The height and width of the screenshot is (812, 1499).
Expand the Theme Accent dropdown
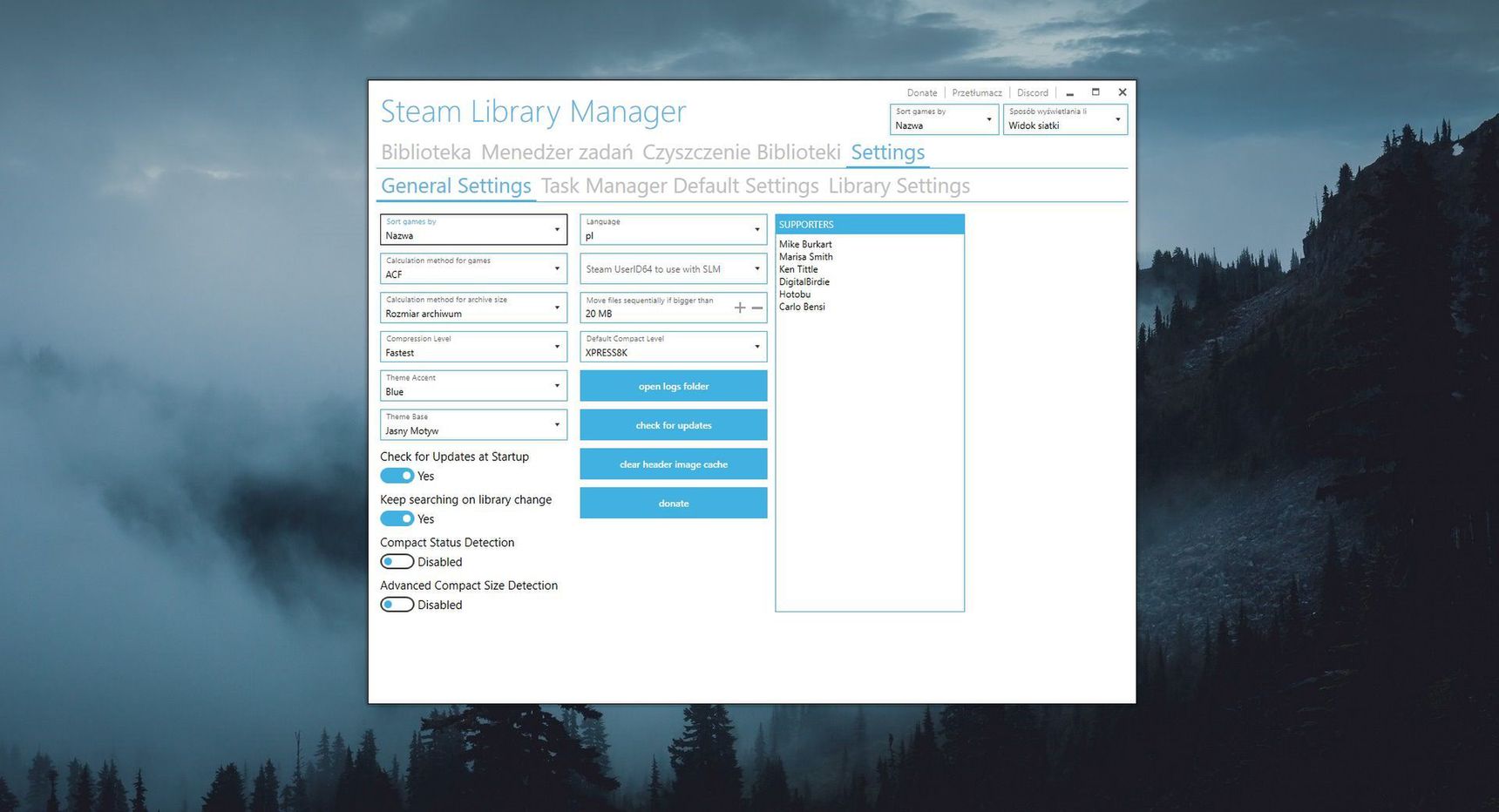coord(473,386)
